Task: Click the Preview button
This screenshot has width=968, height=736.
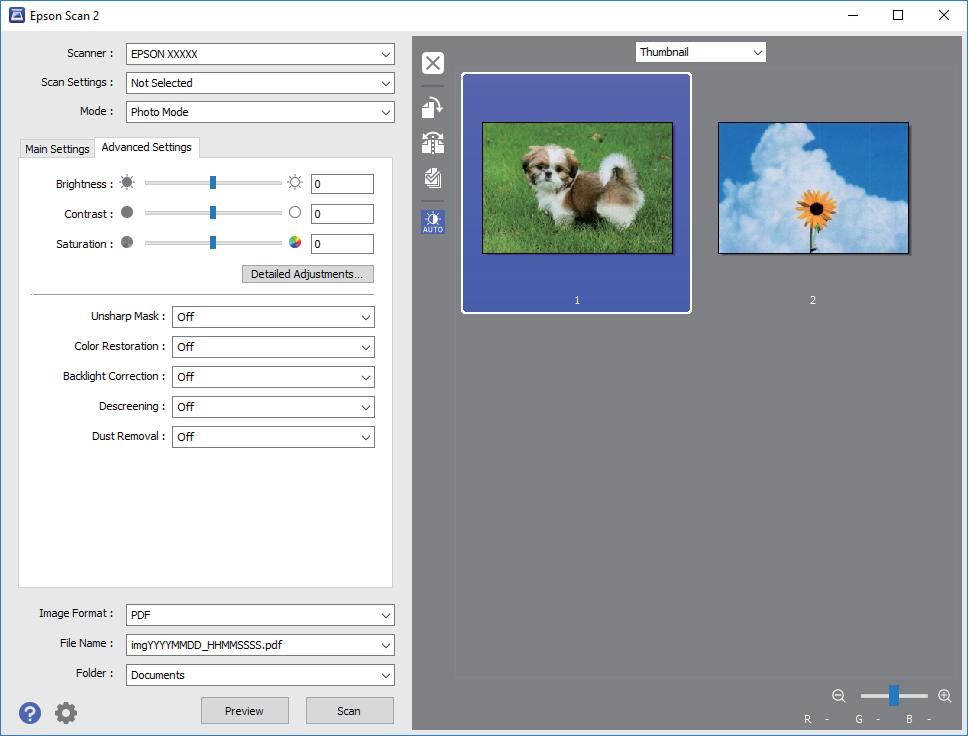Action: pyautogui.click(x=244, y=711)
